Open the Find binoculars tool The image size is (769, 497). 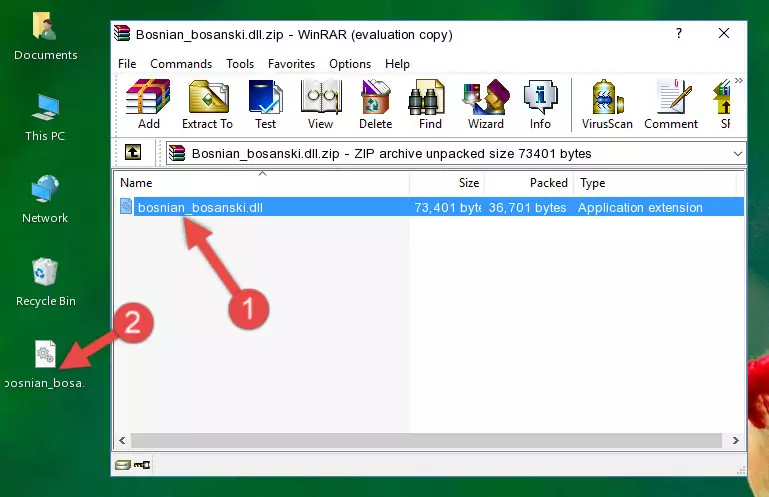pos(430,104)
